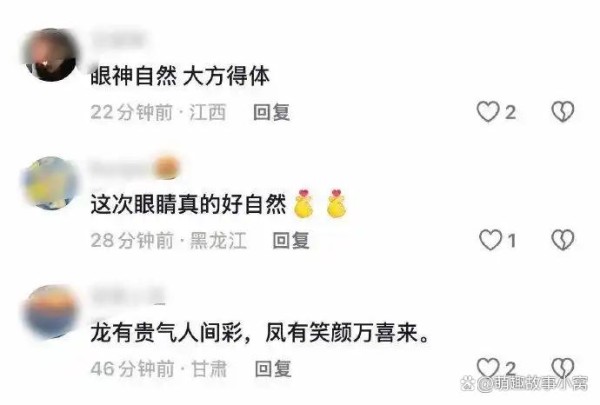600x405 pixels.
Task: Reply to the 22分钟前 江西 comment
Action: pos(271,113)
